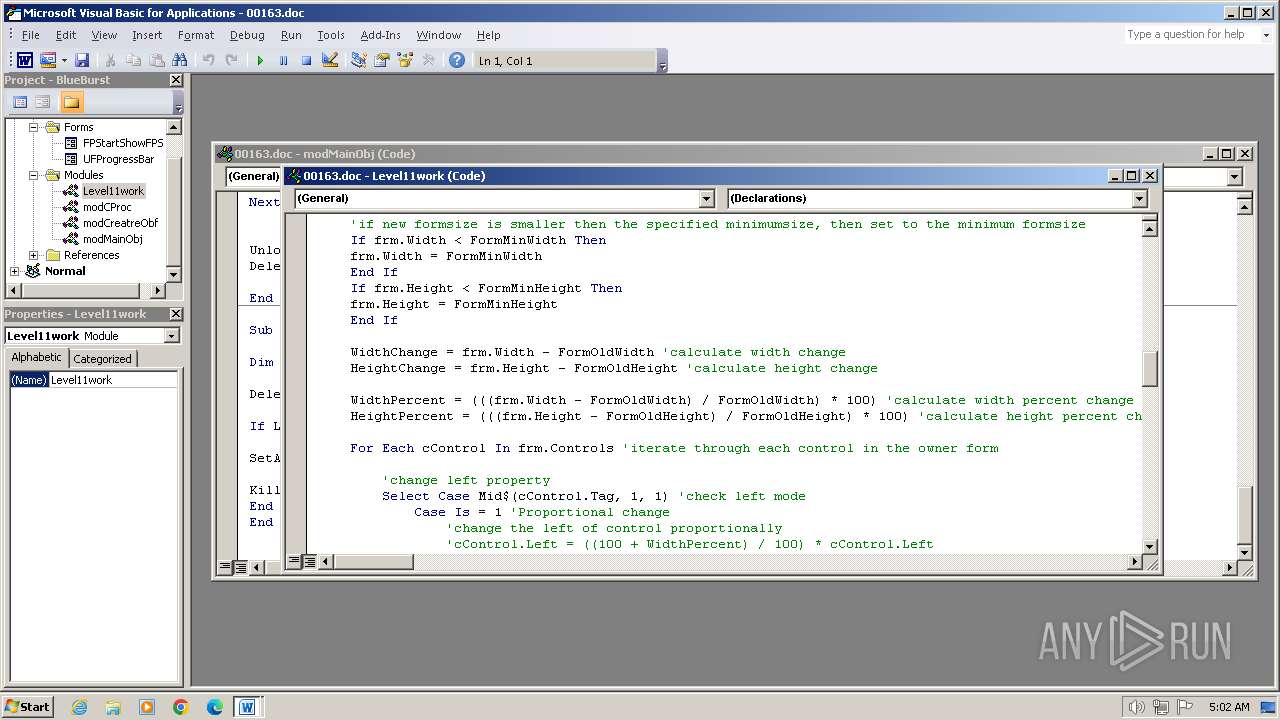Open the Window menu
Image resolution: width=1280 pixels, height=720 pixels.
[x=439, y=35]
